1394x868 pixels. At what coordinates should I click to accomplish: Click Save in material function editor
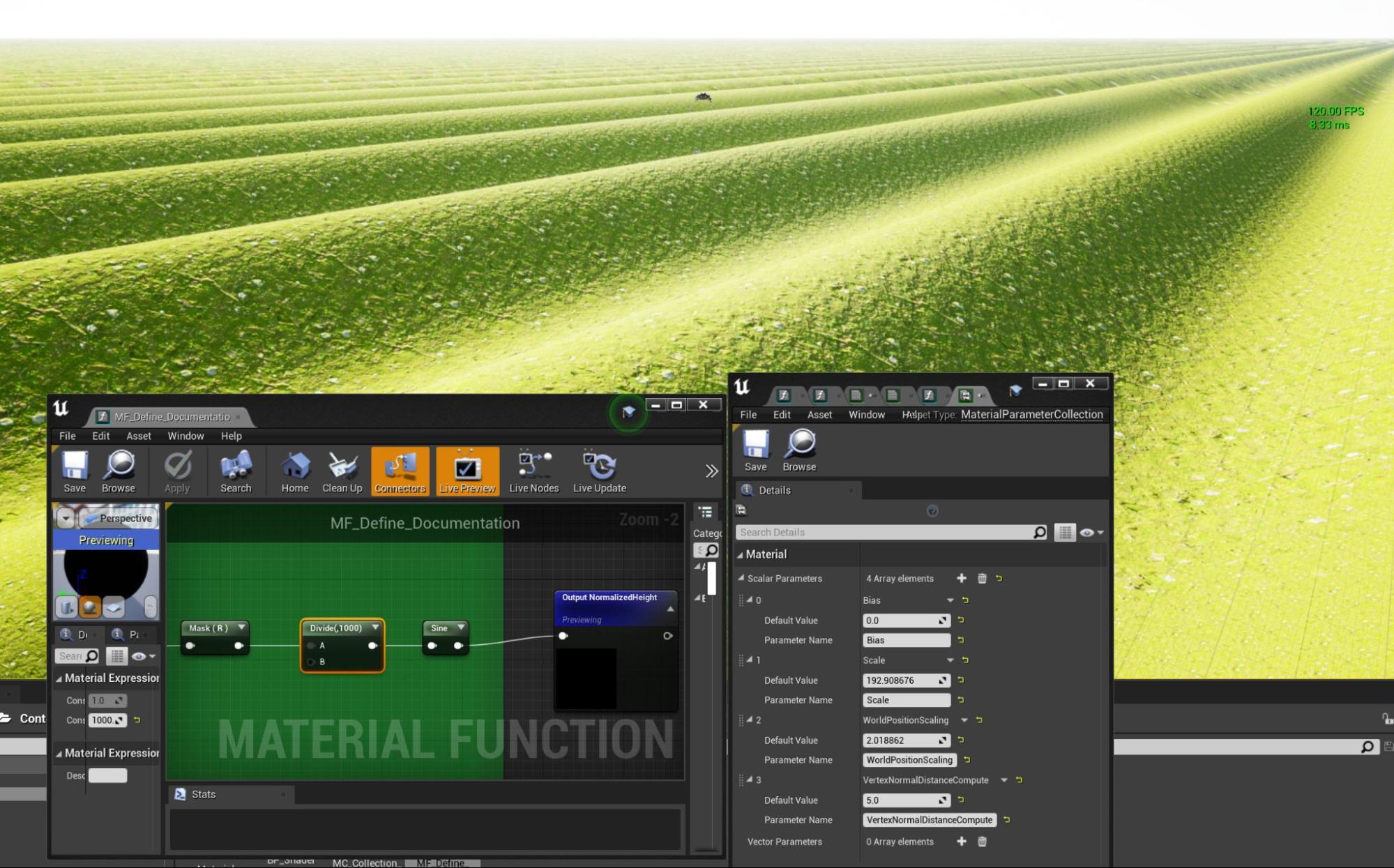click(75, 471)
